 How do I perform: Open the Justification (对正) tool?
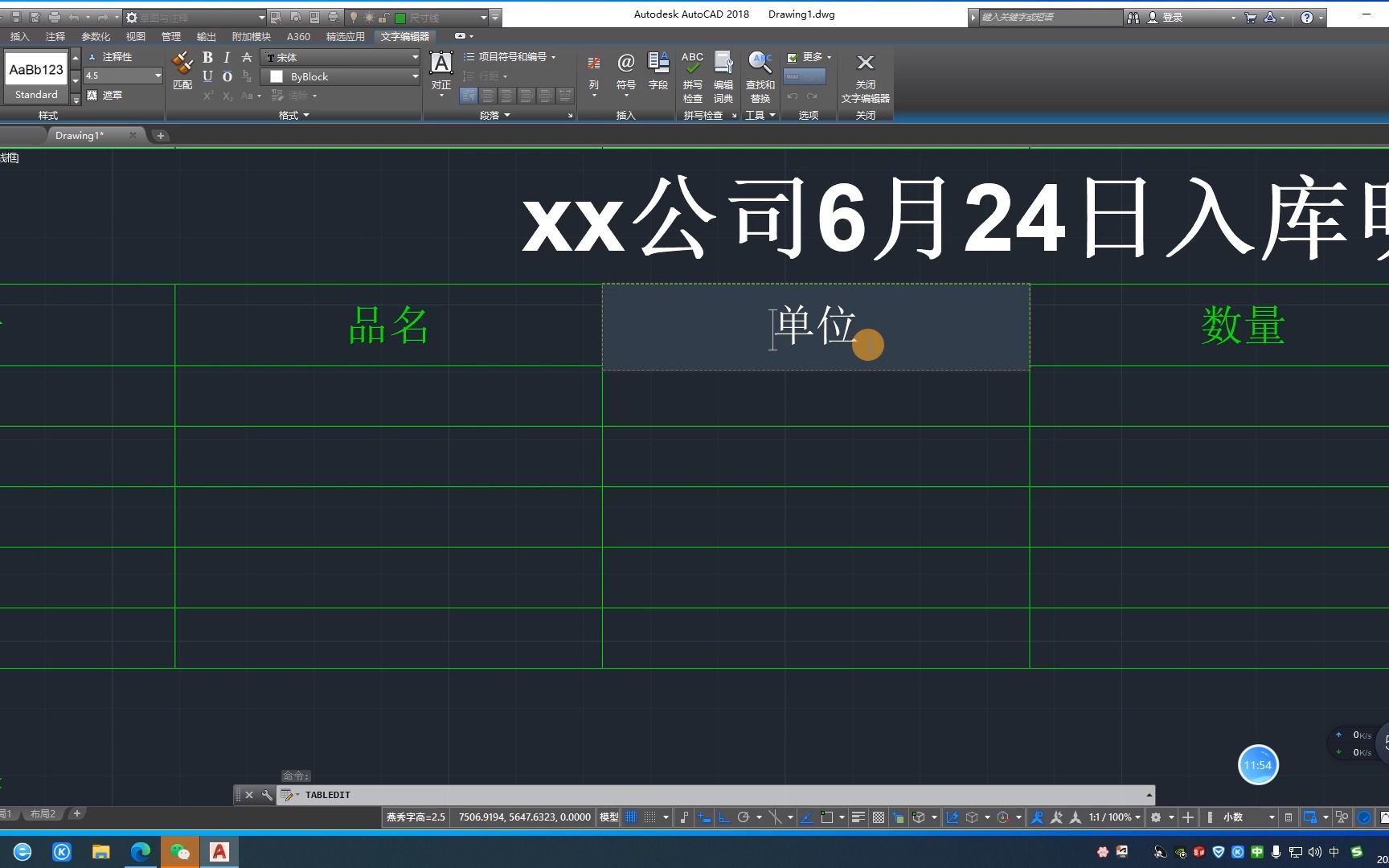point(441,74)
